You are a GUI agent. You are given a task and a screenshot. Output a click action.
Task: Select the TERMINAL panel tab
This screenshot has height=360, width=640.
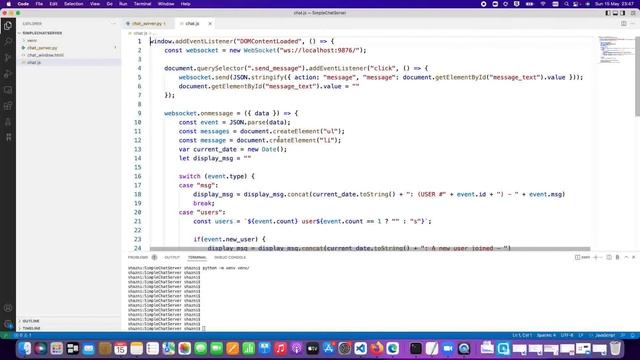coord(197,257)
